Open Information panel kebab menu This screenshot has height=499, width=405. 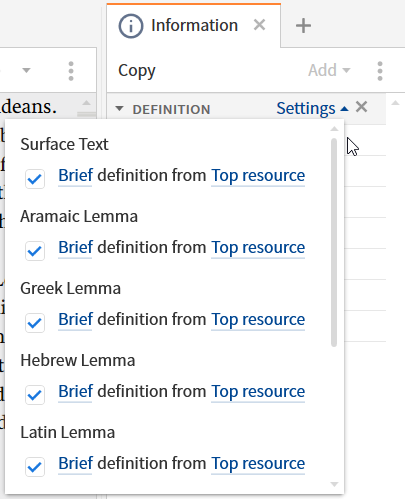380,71
